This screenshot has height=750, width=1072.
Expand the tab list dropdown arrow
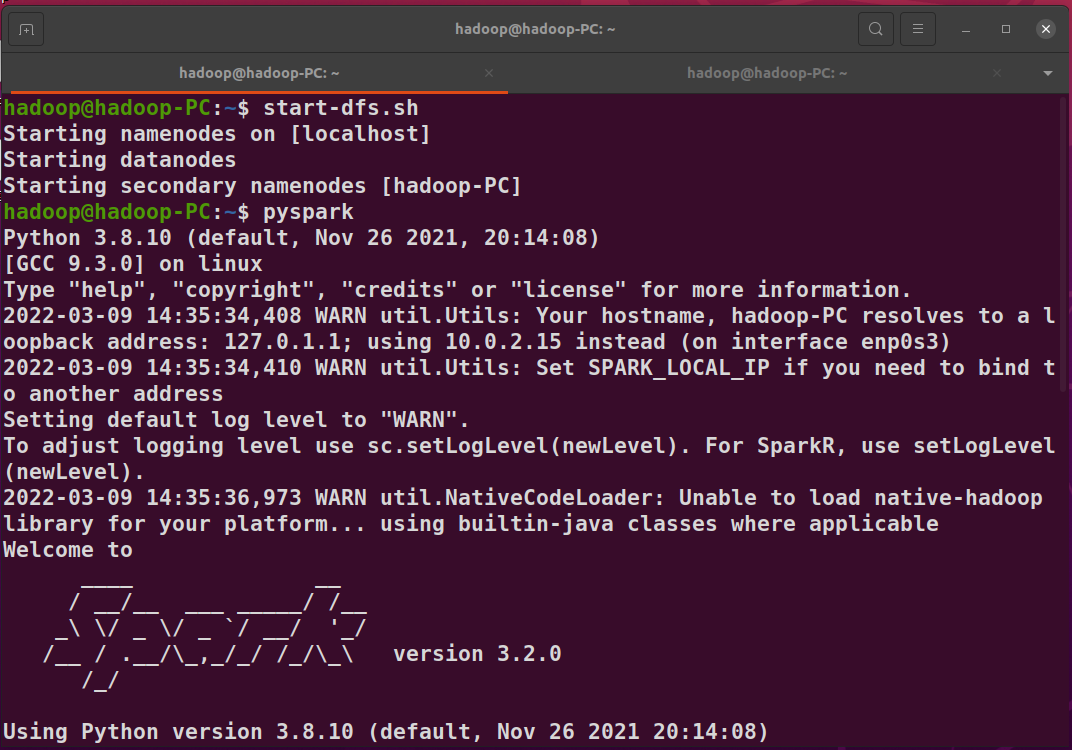coord(1048,73)
